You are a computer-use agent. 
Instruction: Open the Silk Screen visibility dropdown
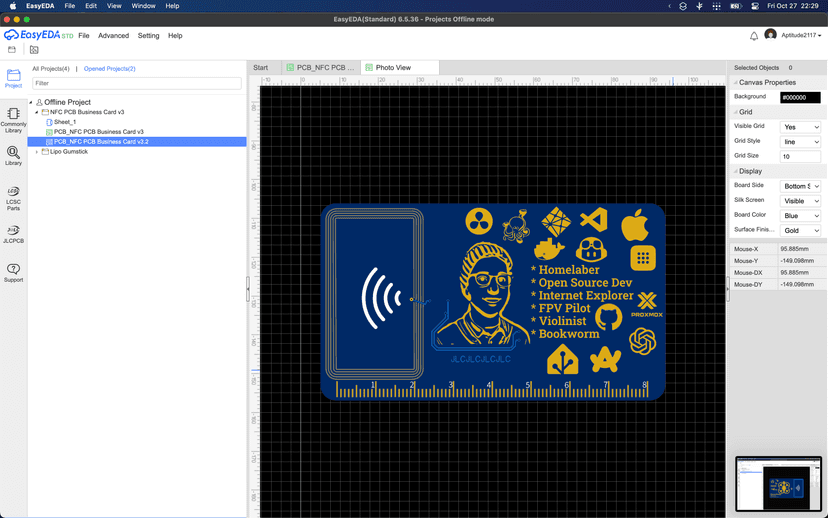(800, 201)
